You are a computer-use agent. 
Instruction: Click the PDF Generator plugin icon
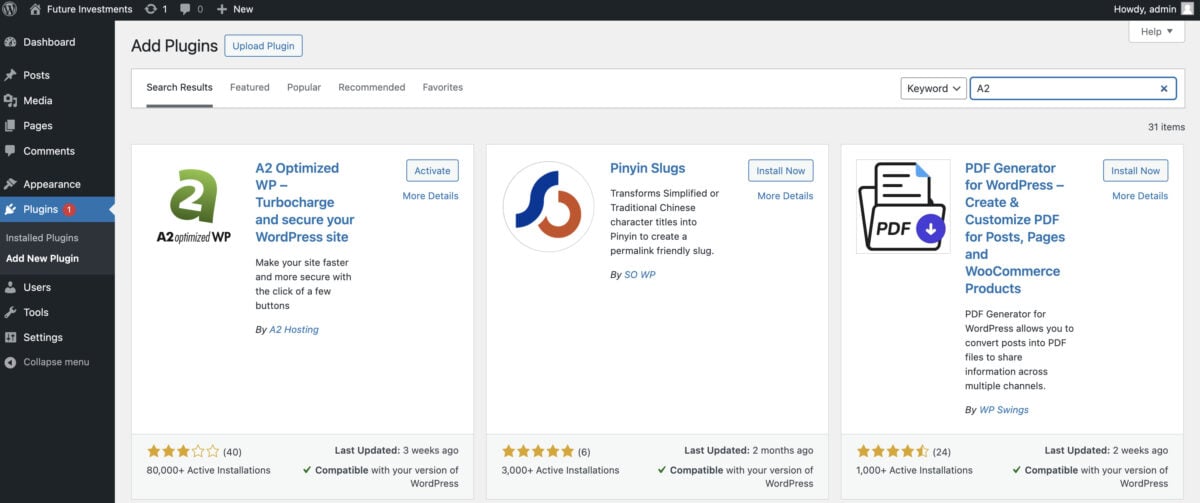tap(903, 207)
